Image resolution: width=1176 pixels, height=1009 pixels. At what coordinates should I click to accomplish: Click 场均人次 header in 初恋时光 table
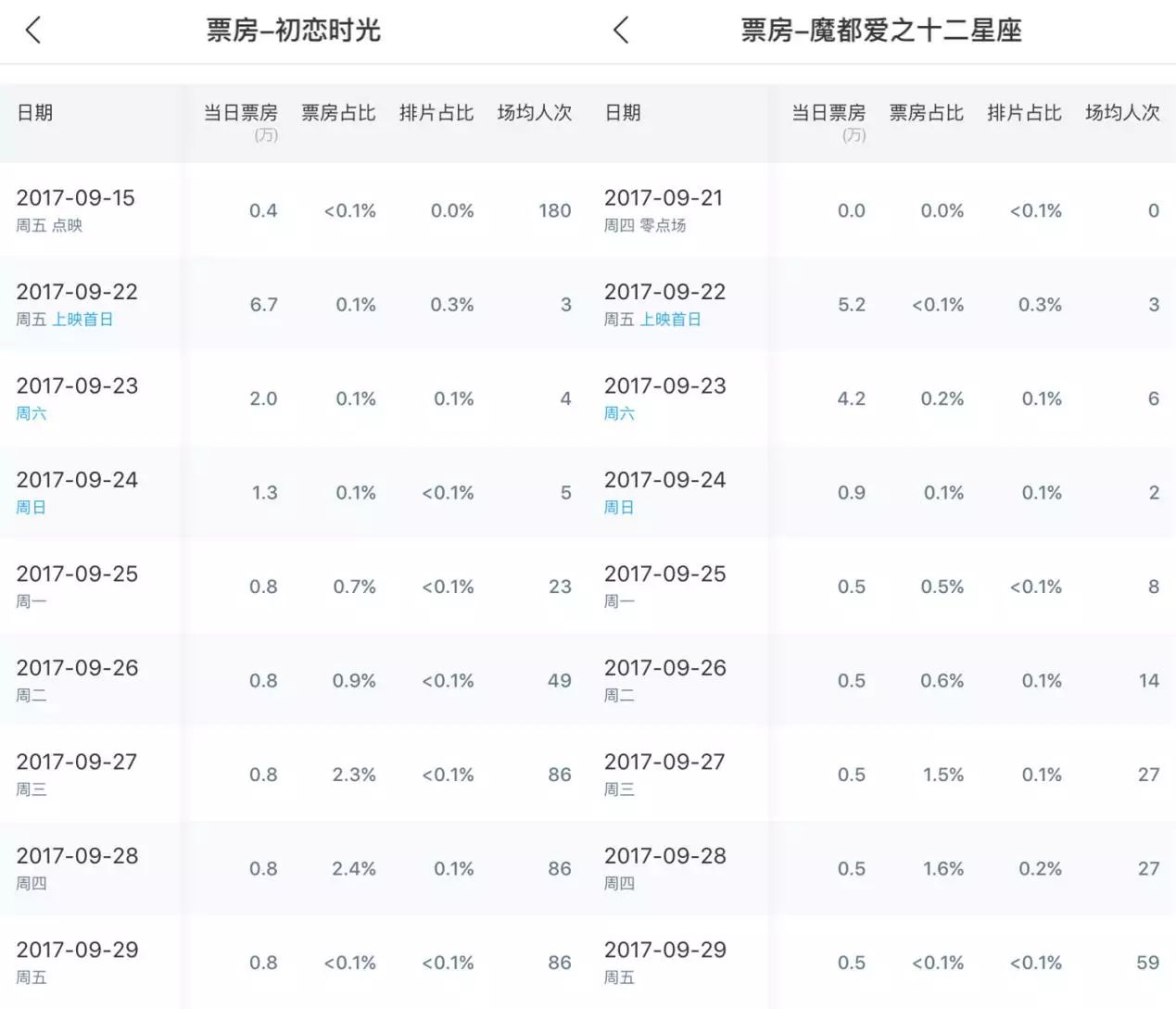click(x=534, y=113)
